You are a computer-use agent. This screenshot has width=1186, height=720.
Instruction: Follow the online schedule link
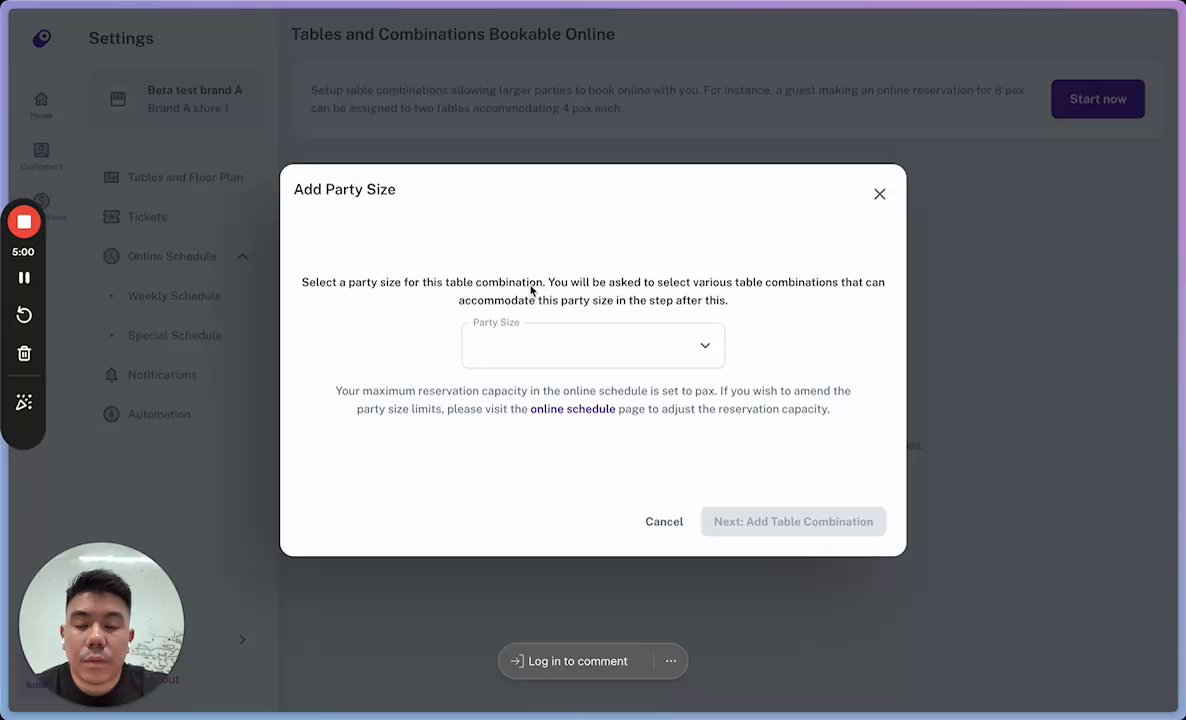(572, 409)
